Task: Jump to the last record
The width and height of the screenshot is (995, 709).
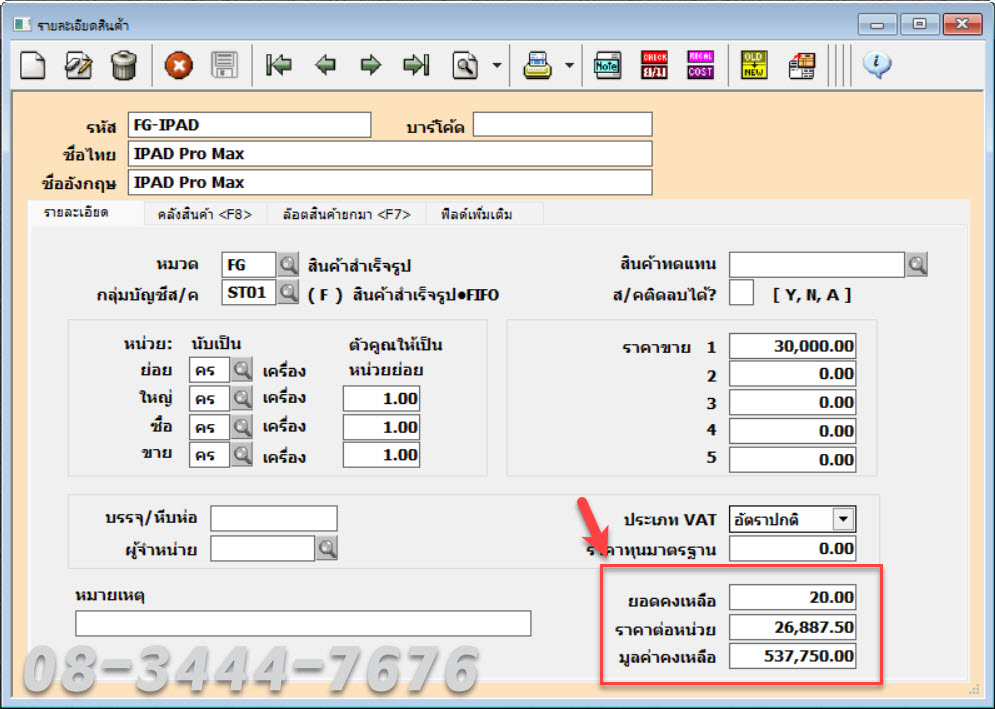Action: pos(416,65)
